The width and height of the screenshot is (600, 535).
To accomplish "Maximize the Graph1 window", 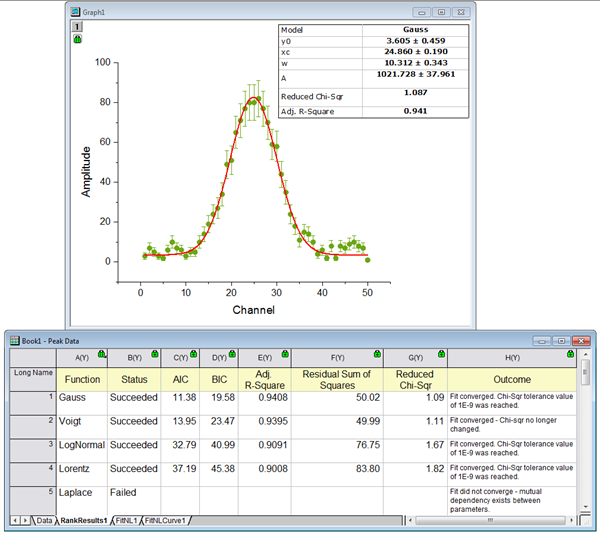I will [441, 11].
